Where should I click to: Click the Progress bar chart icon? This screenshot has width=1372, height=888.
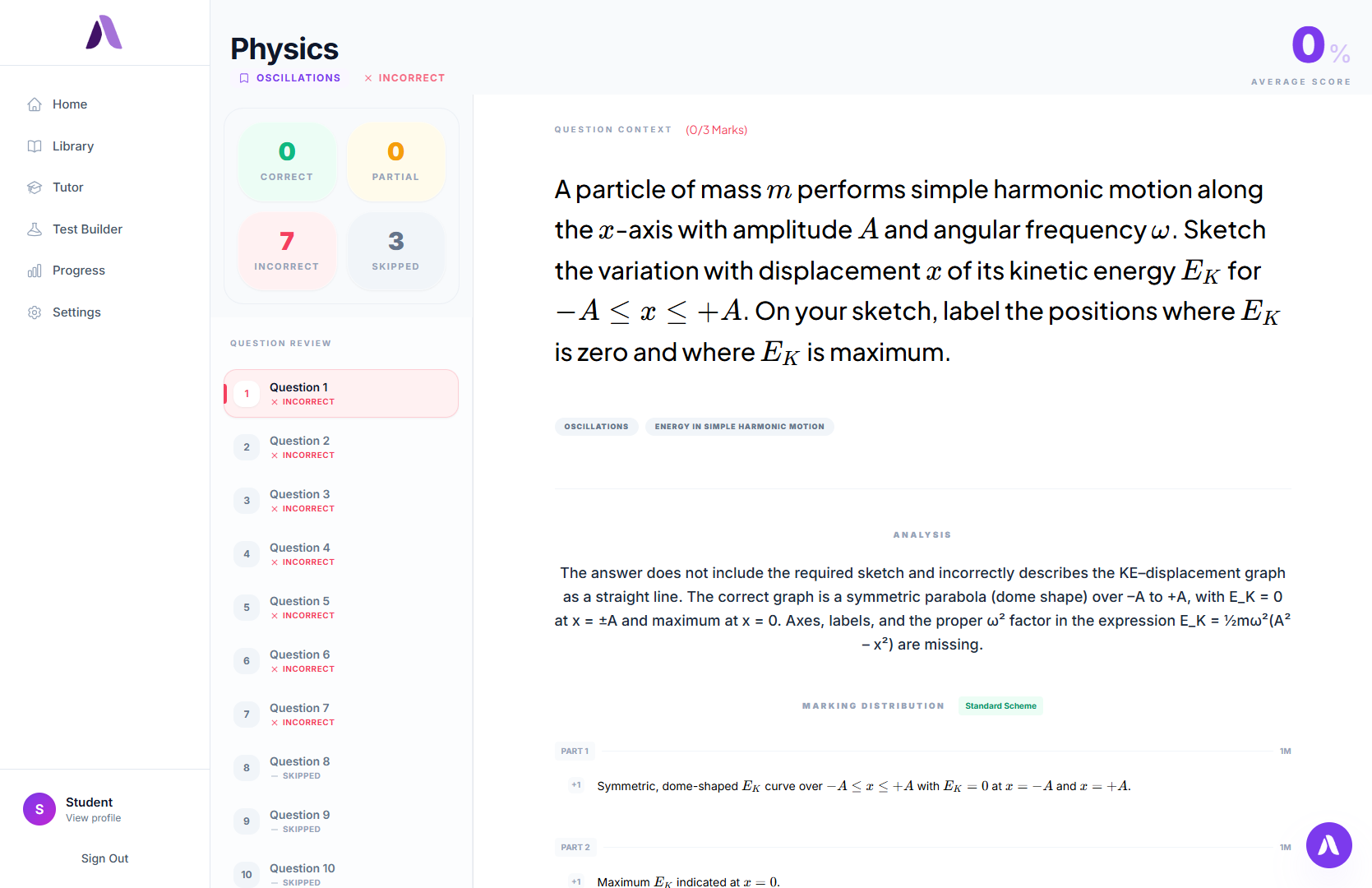pos(35,271)
